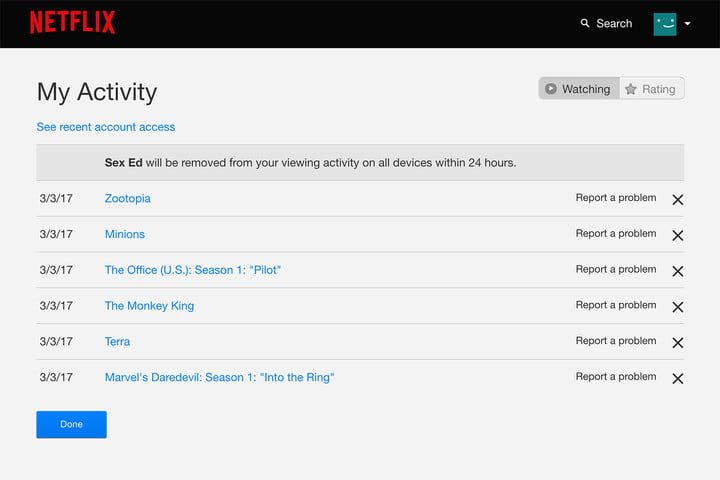Click the teal smiley profile avatar
Screen dimensions: 720x480
pos(665,24)
